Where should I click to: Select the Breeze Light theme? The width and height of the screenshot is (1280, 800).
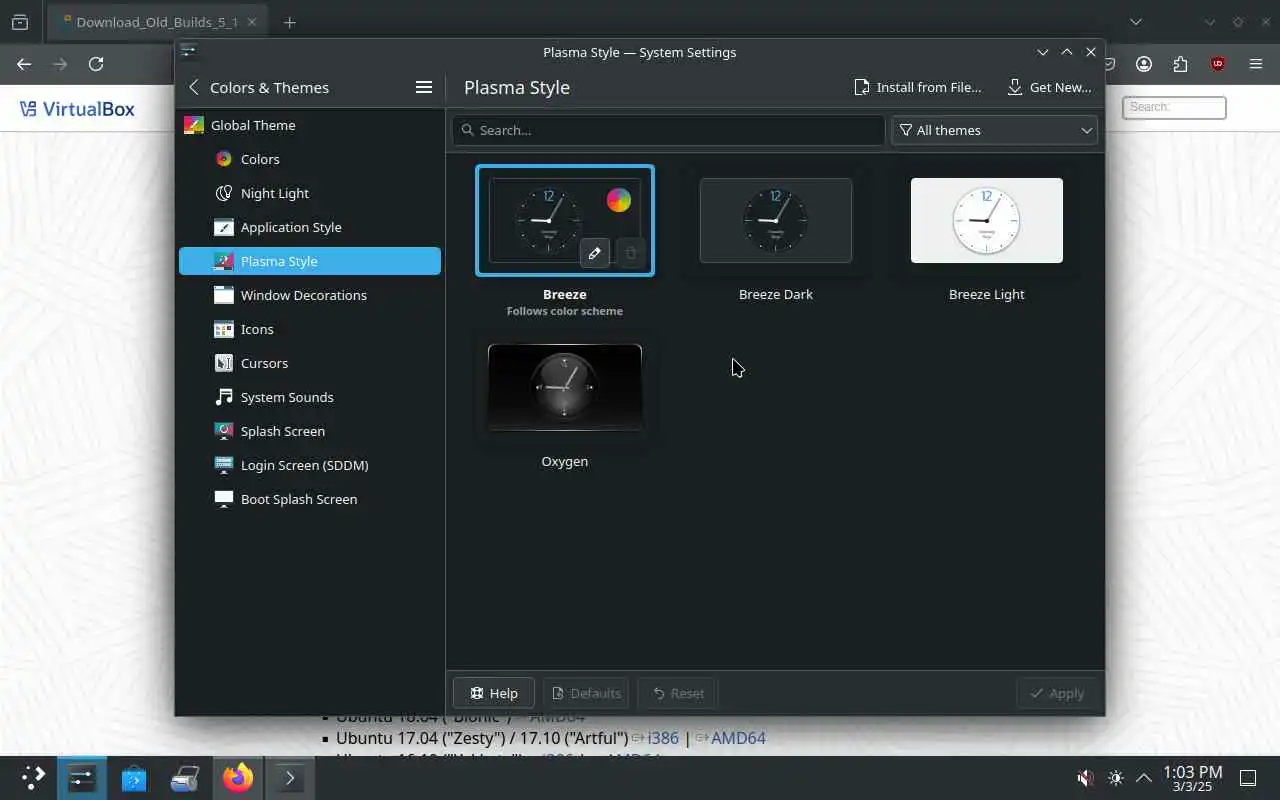987,220
